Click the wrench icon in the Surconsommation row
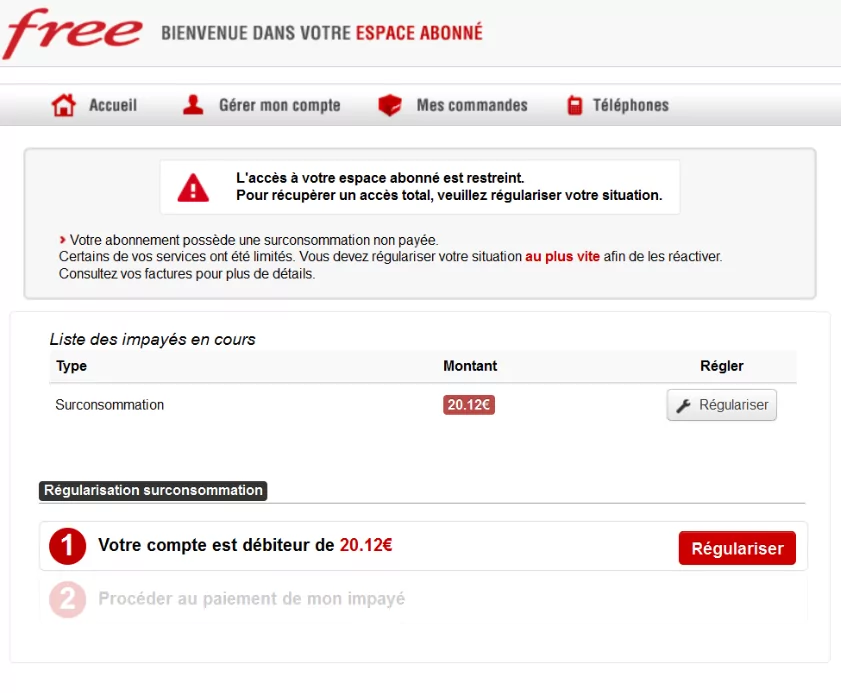Screen dimensions: 841x693 click(683, 406)
